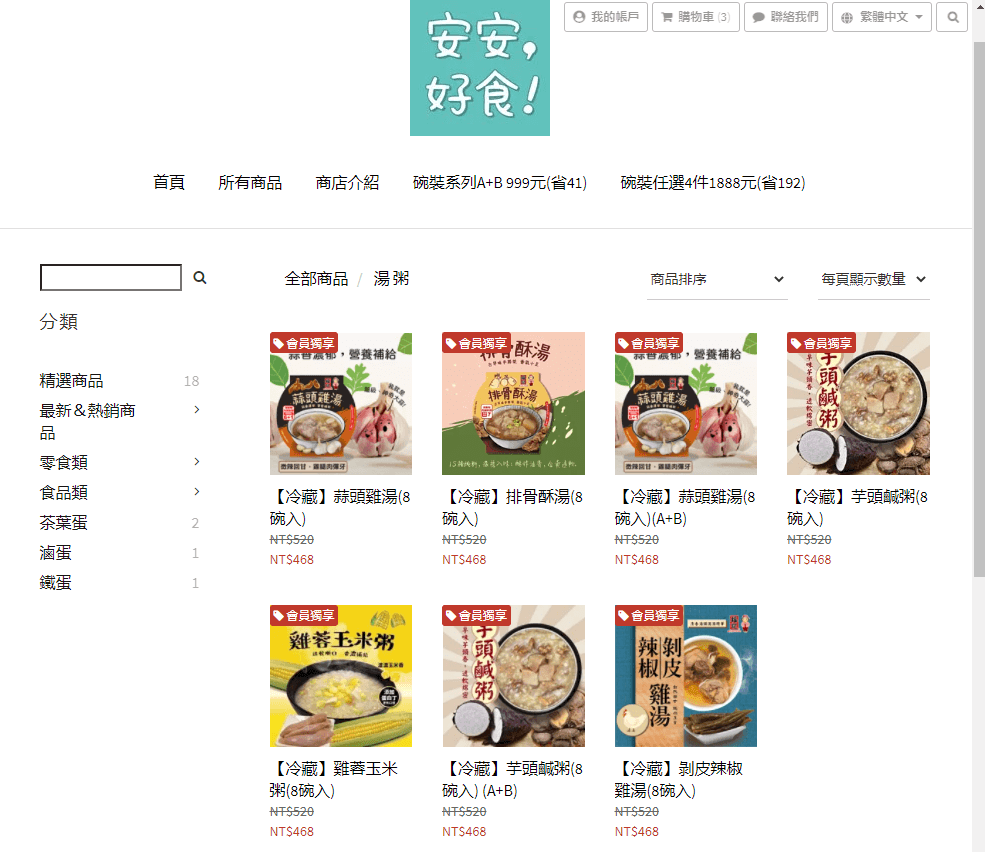
Task: Click the 茶葉蛋 category link
Action: pos(63,523)
